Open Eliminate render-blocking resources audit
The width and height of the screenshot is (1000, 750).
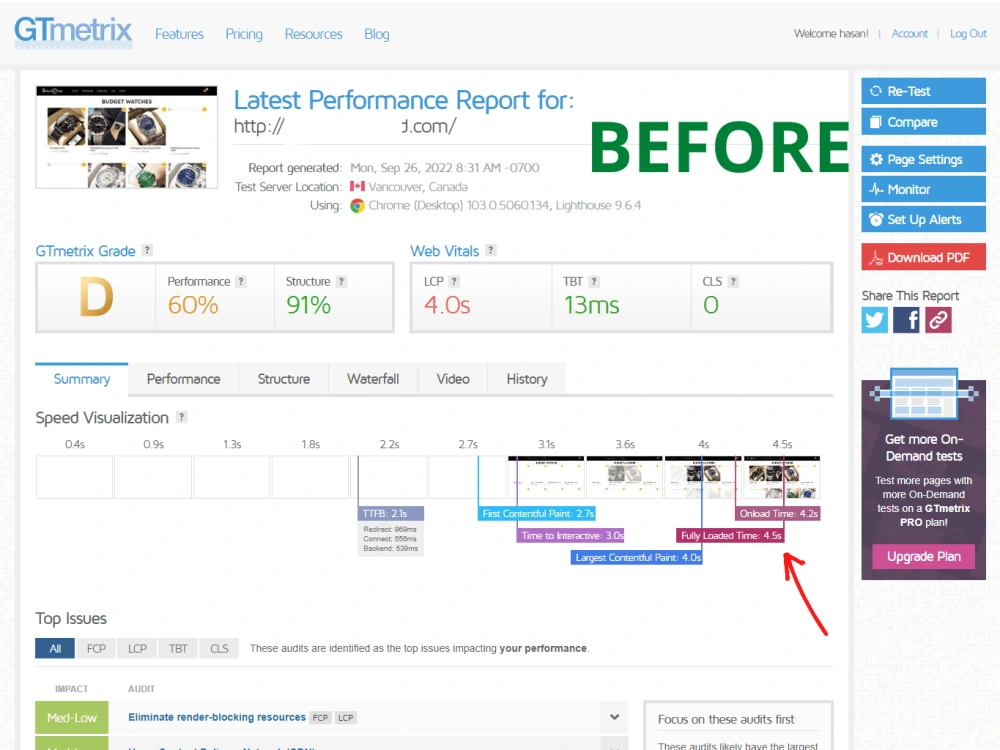click(217, 717)
